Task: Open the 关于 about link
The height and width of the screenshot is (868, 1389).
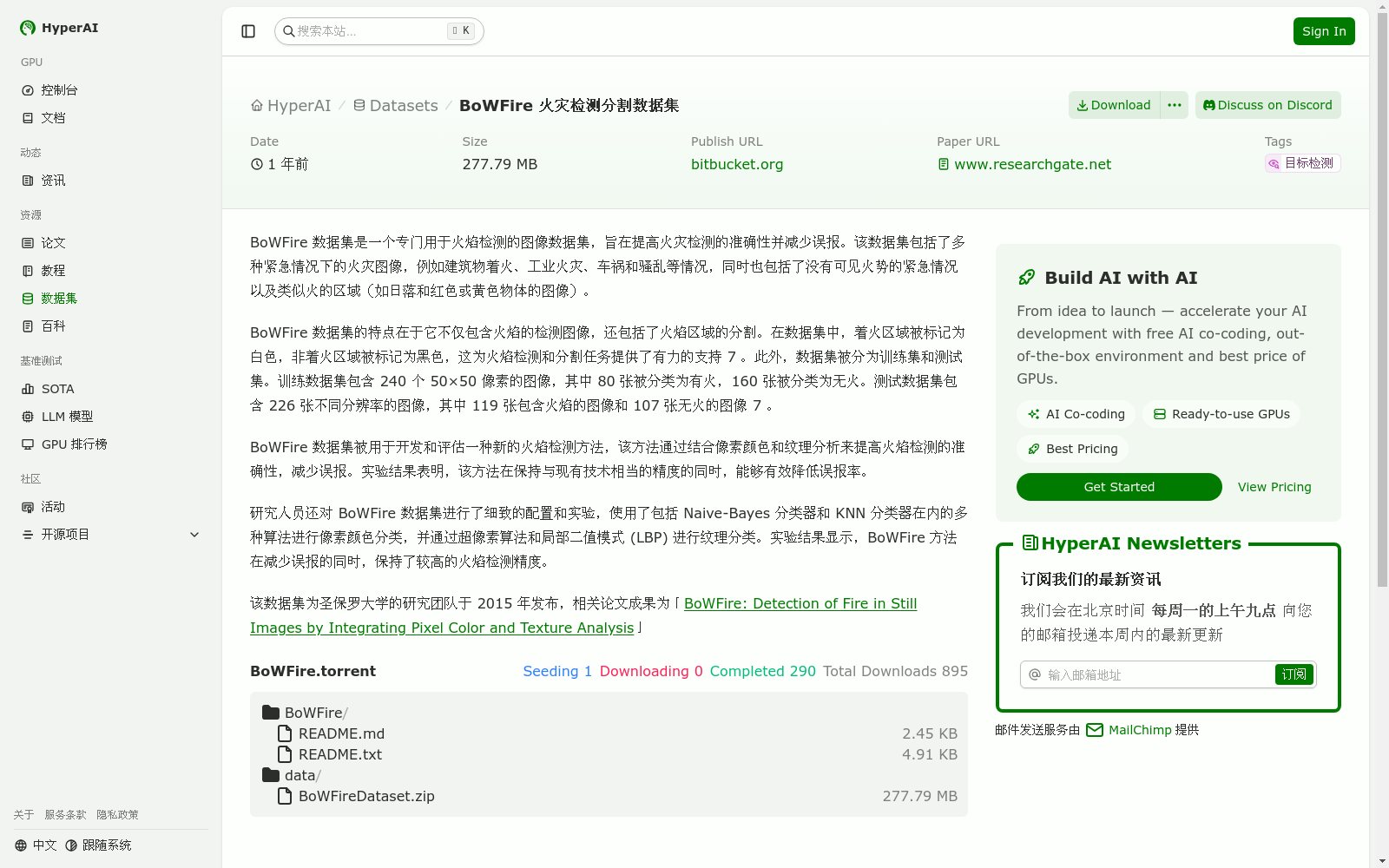Action: tap(24, 815)
